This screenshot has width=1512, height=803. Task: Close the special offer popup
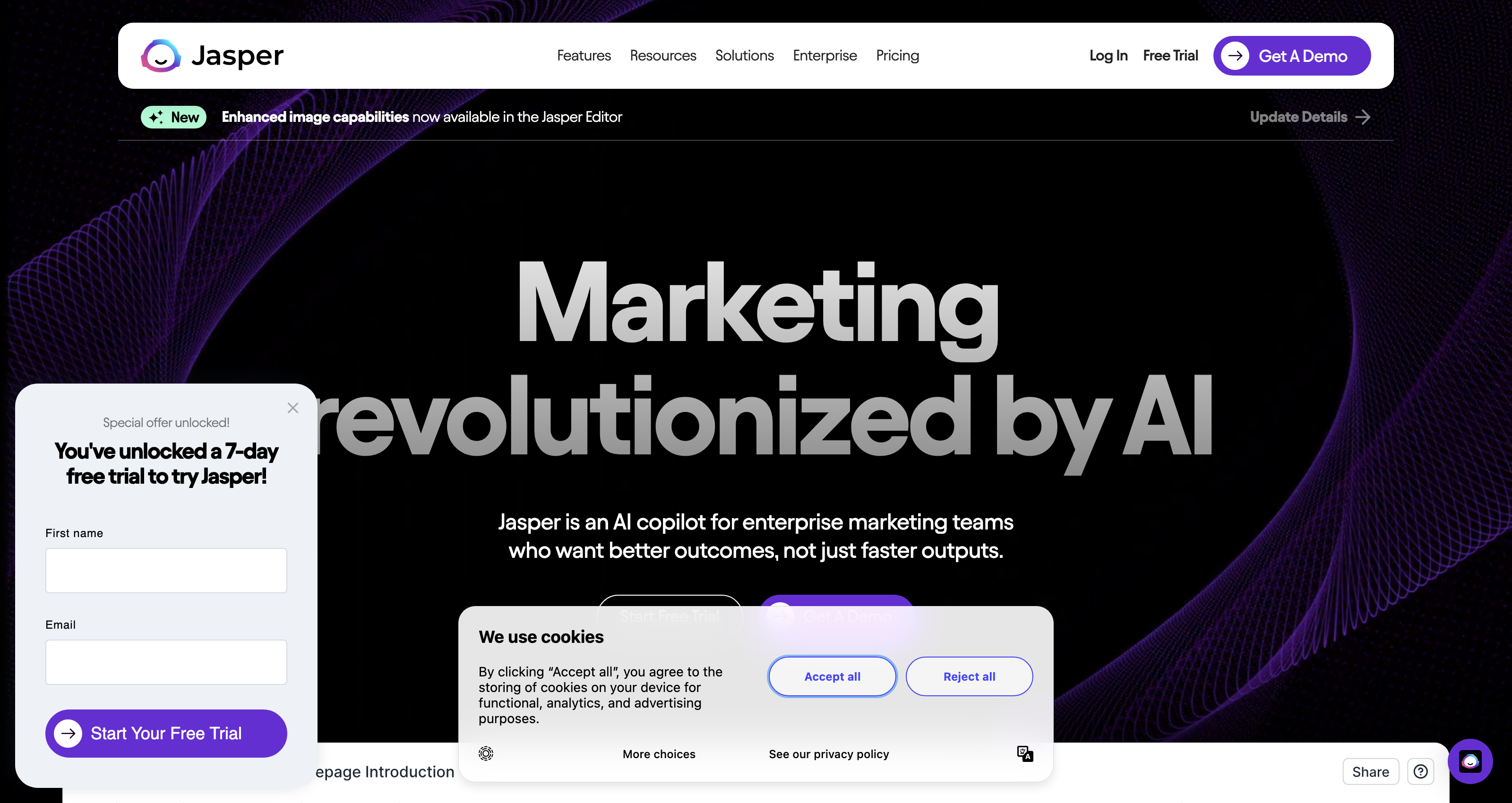point(293,408)
